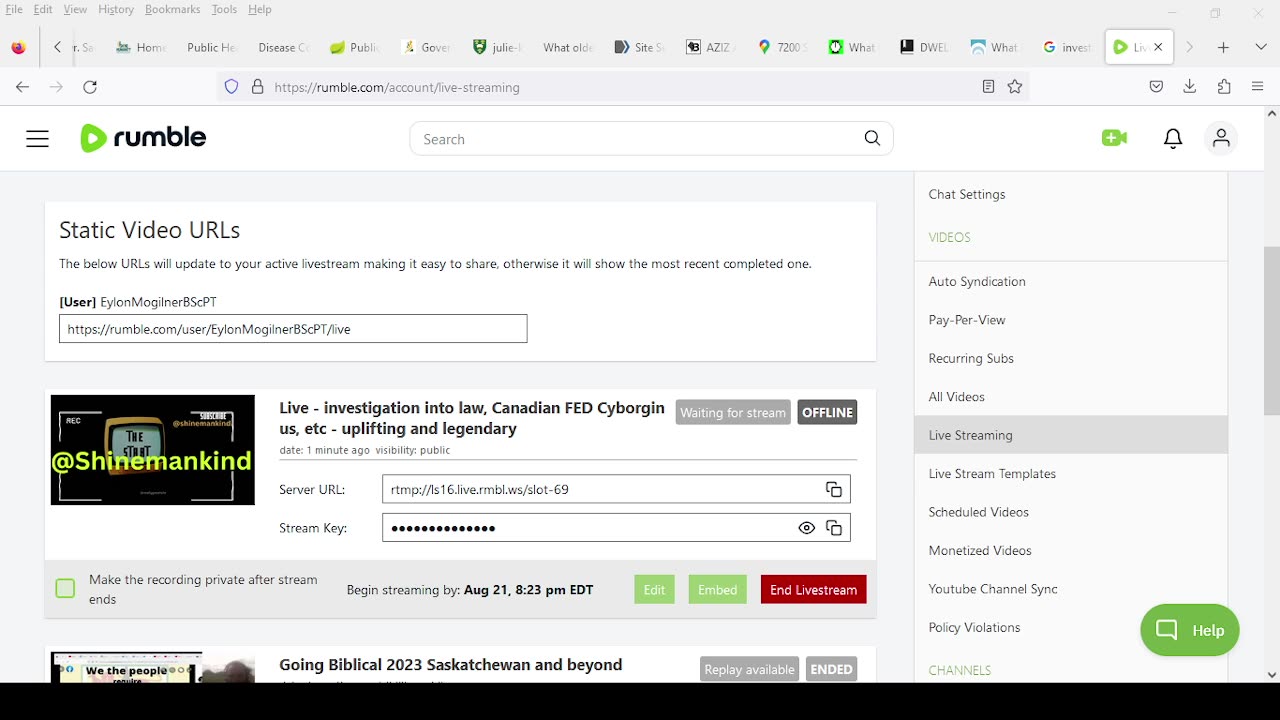Open the Help chat button
1280x720 pixels.
(1190, 630)
